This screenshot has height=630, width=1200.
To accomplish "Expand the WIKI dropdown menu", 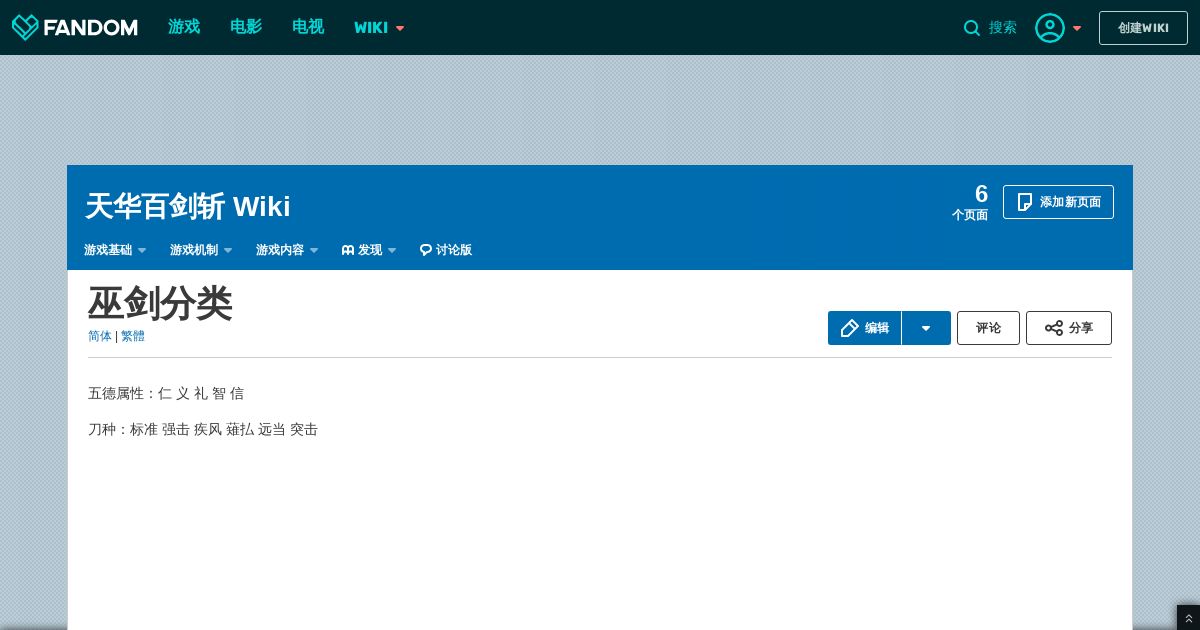I will click(379, 28).
